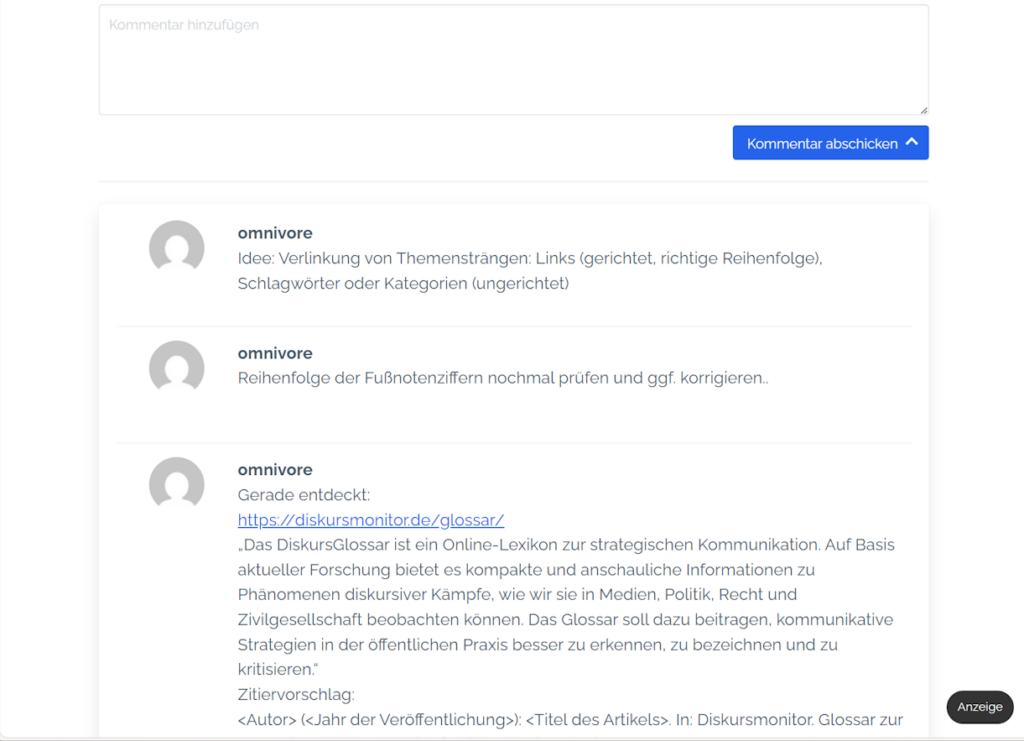This screenshot has width=1024, height=741.
Task: Focus the Kommentar hinzufügen text field
Action: pyautogui.click(x=513, y=60)
